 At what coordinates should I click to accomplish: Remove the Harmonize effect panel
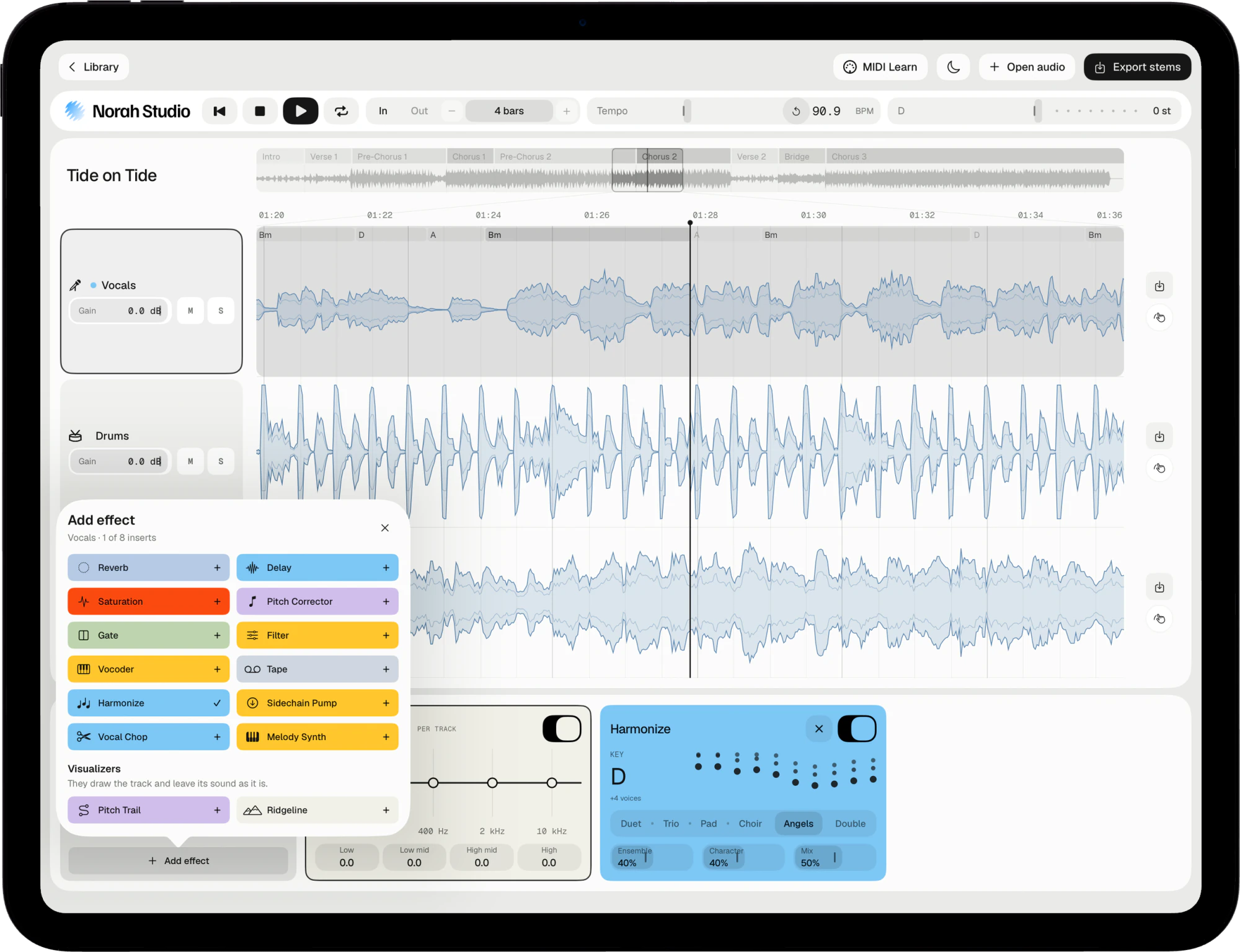tap(819, 729)
